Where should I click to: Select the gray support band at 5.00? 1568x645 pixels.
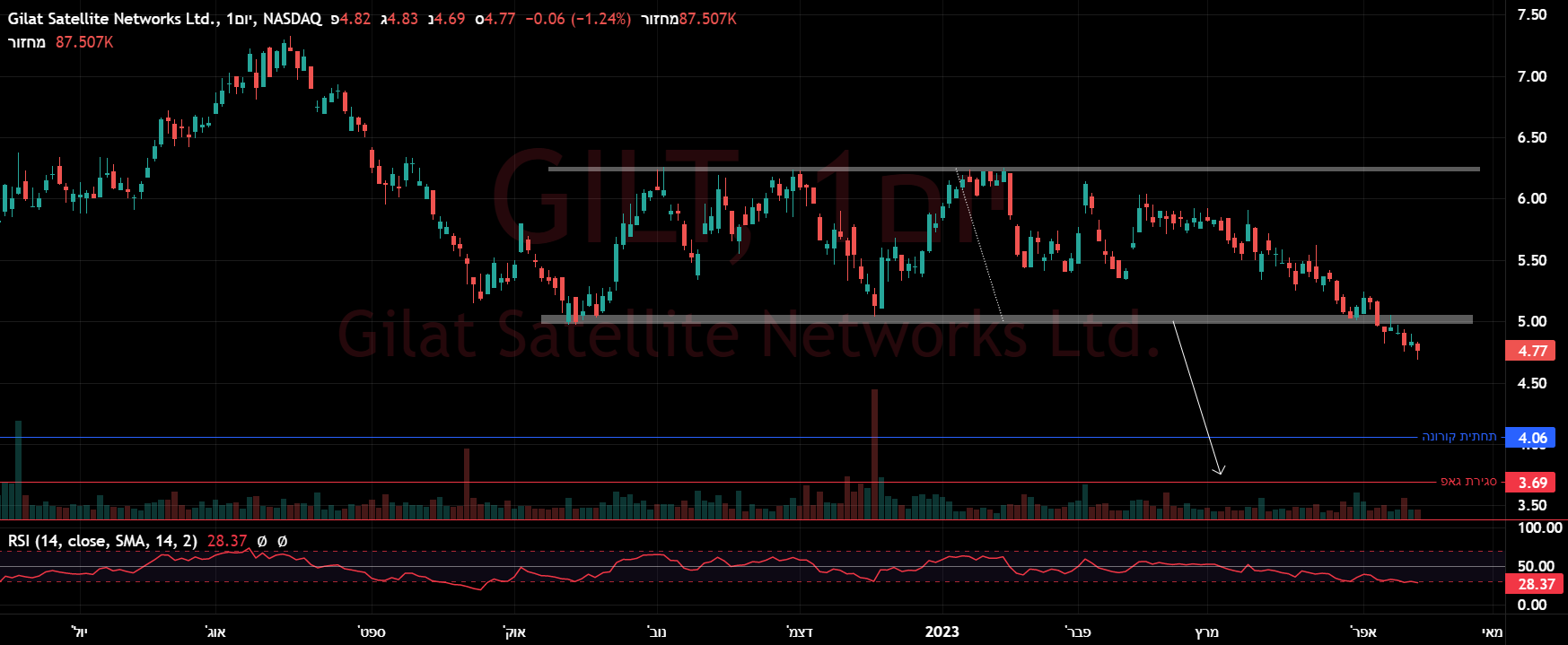point(1007,318)
